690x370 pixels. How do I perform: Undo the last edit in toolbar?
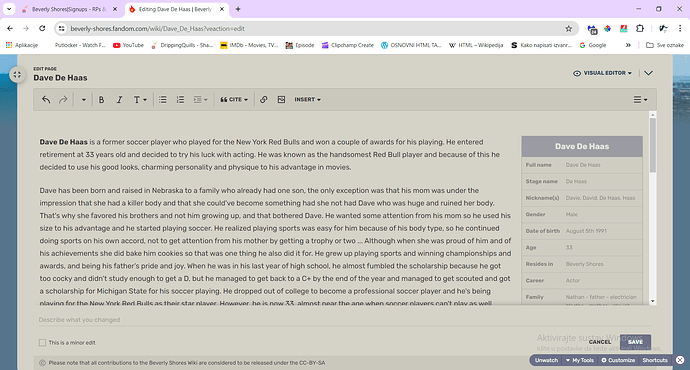(x=46, y=99)
